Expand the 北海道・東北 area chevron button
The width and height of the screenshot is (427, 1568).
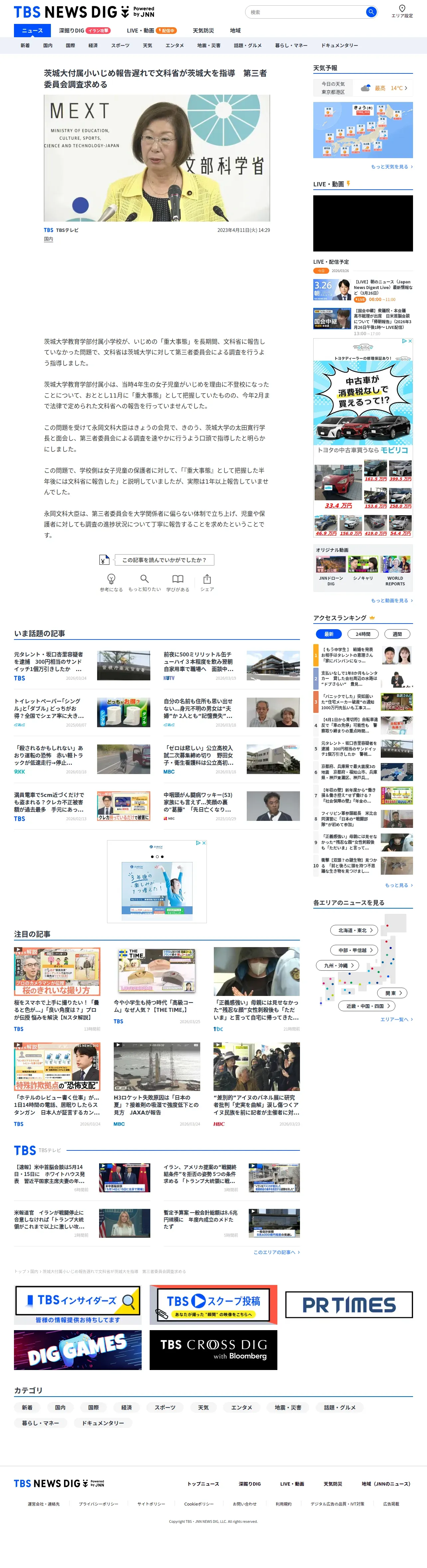(355, 930)
